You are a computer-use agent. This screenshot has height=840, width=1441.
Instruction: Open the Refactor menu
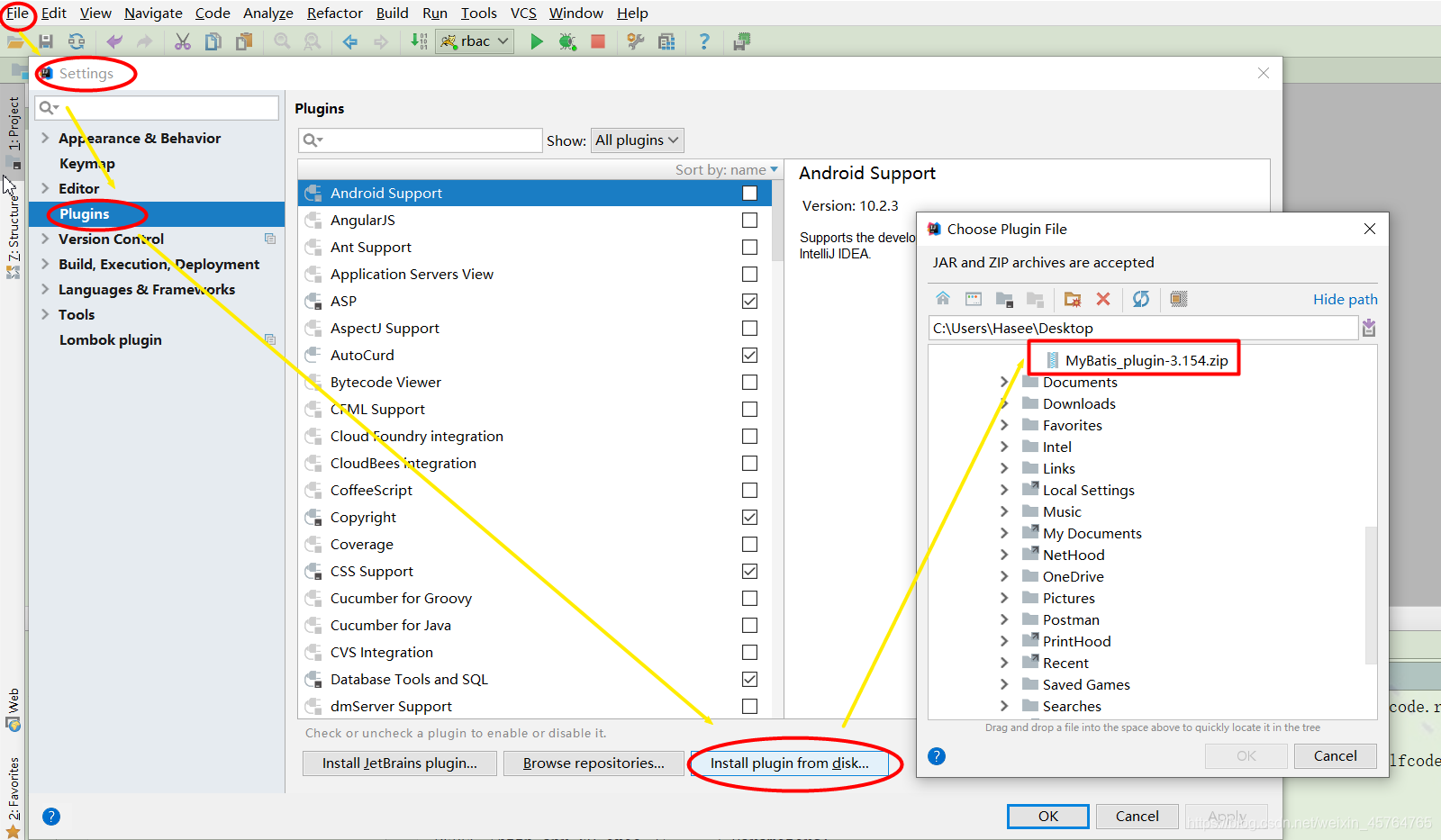[334, 13]
